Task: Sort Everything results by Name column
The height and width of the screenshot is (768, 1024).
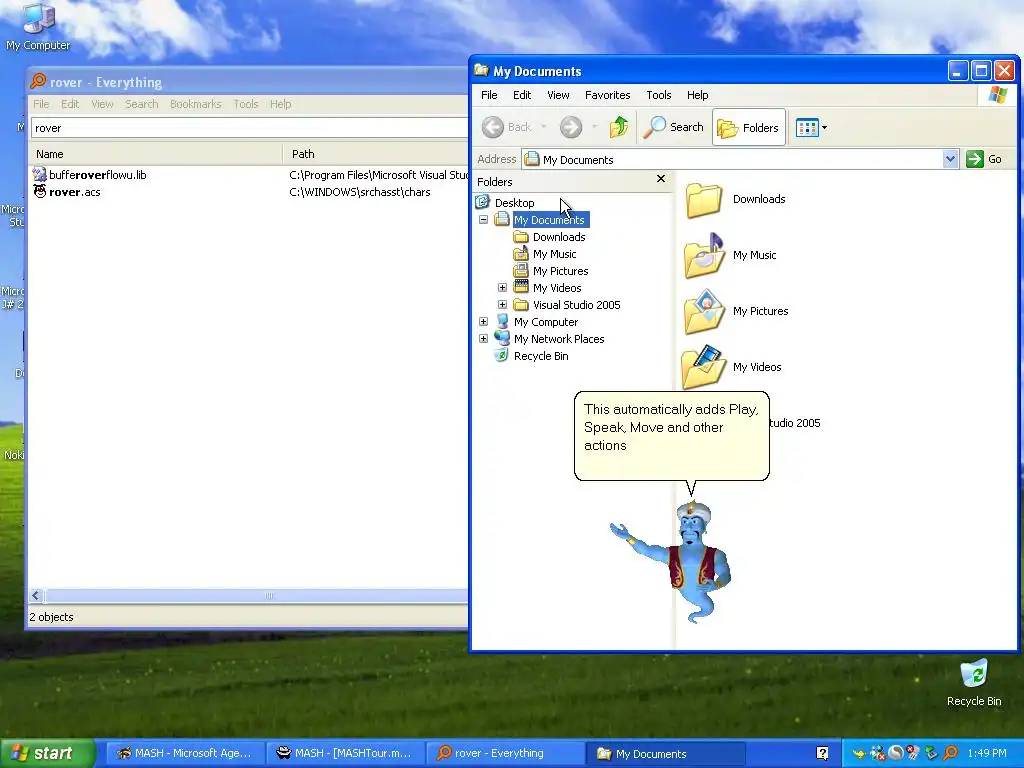Action: pyautogui.click(x=156, y=154)
